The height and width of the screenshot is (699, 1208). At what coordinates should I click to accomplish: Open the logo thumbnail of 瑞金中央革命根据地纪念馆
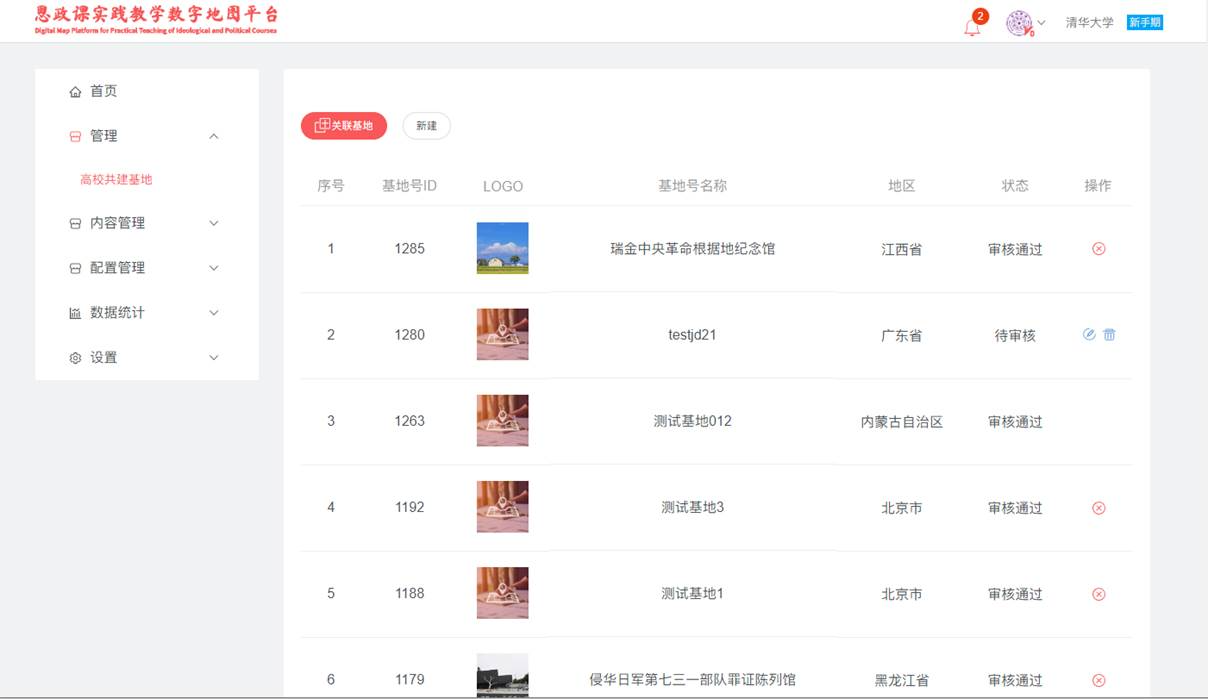(x=502, y=248)
